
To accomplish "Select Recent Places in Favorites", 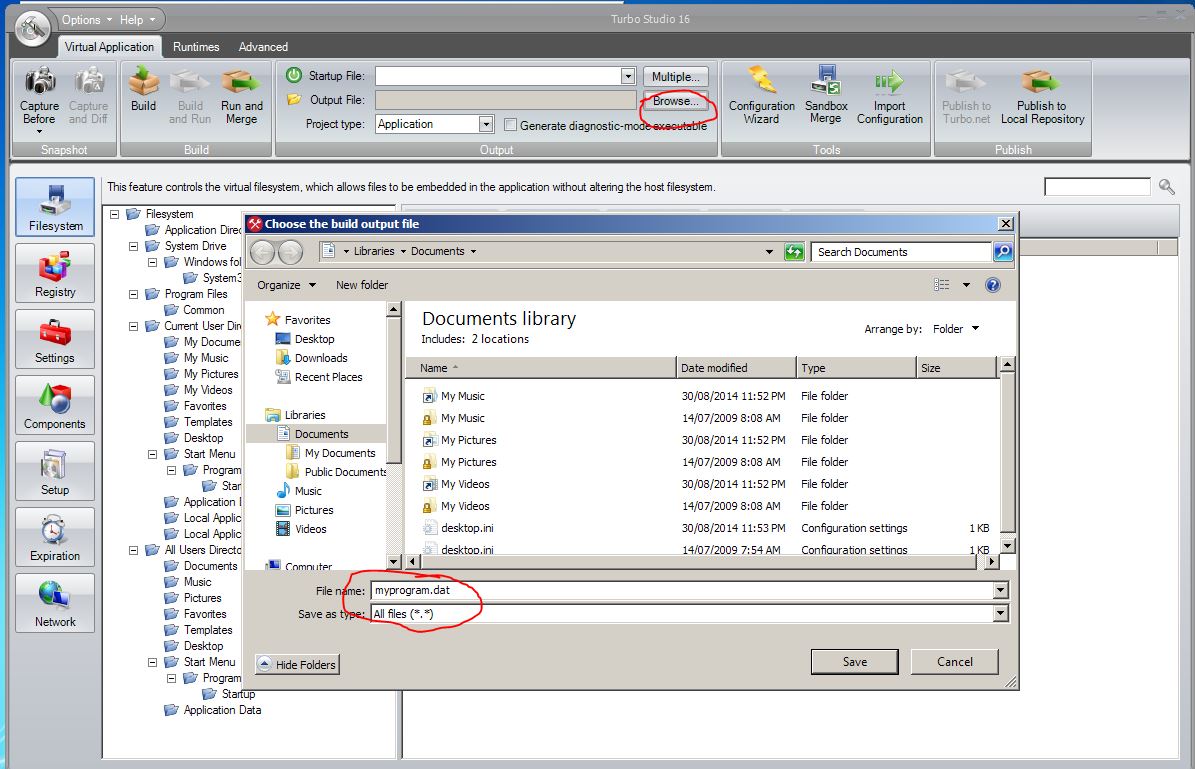I will [x=319, y=377].
